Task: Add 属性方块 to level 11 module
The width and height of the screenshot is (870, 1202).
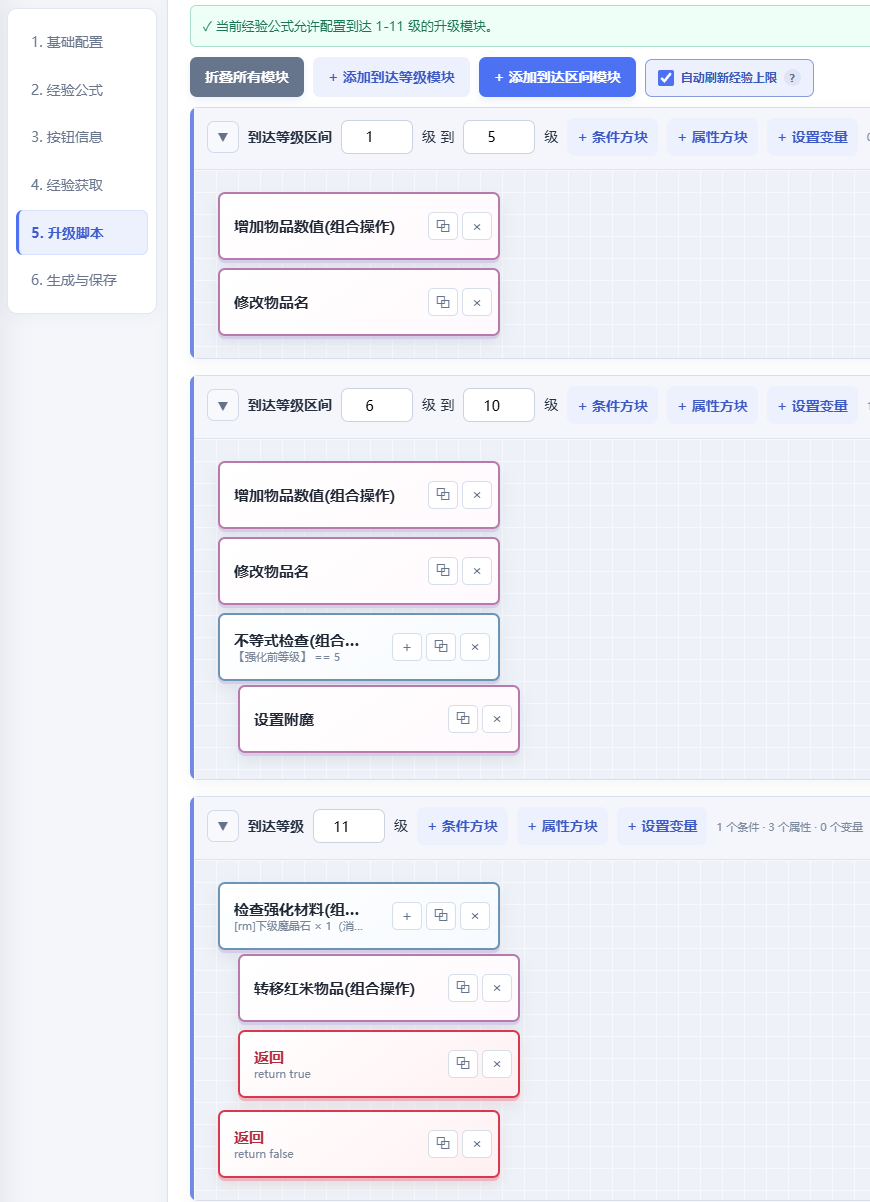Action: pyautogui.click(x=563, y=826)
